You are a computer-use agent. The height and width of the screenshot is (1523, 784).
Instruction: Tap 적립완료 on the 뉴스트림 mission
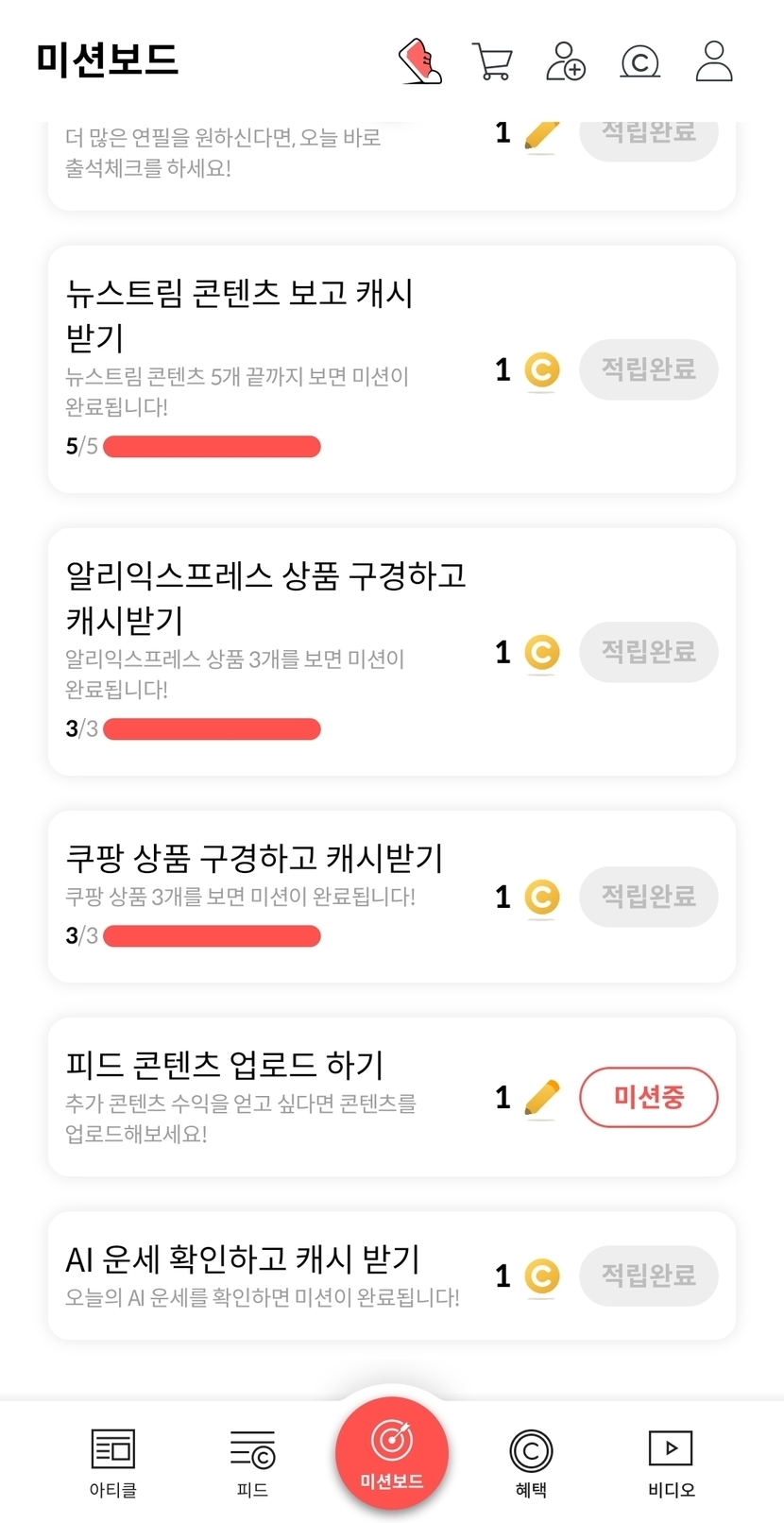pos(648,369)
